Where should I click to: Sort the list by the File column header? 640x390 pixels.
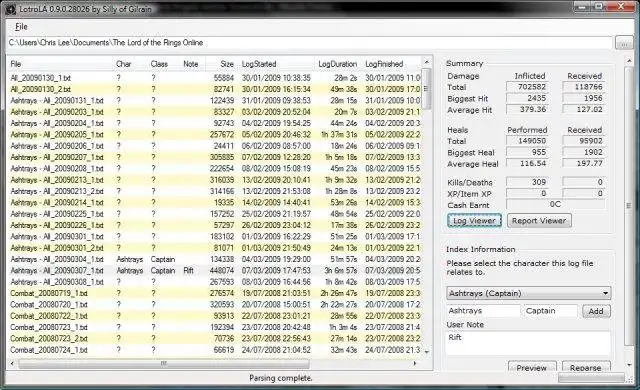pos(60,64)
